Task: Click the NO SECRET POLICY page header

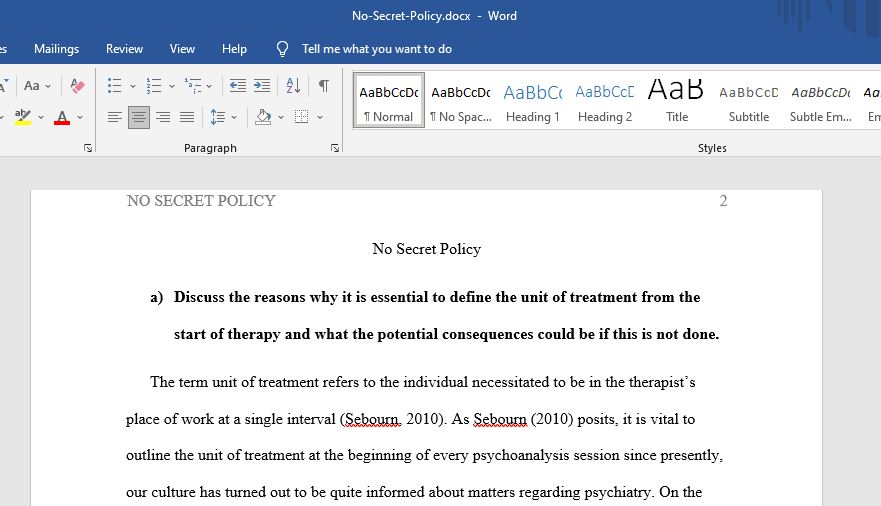Action: pyautogui.click(x=201, y=200)
